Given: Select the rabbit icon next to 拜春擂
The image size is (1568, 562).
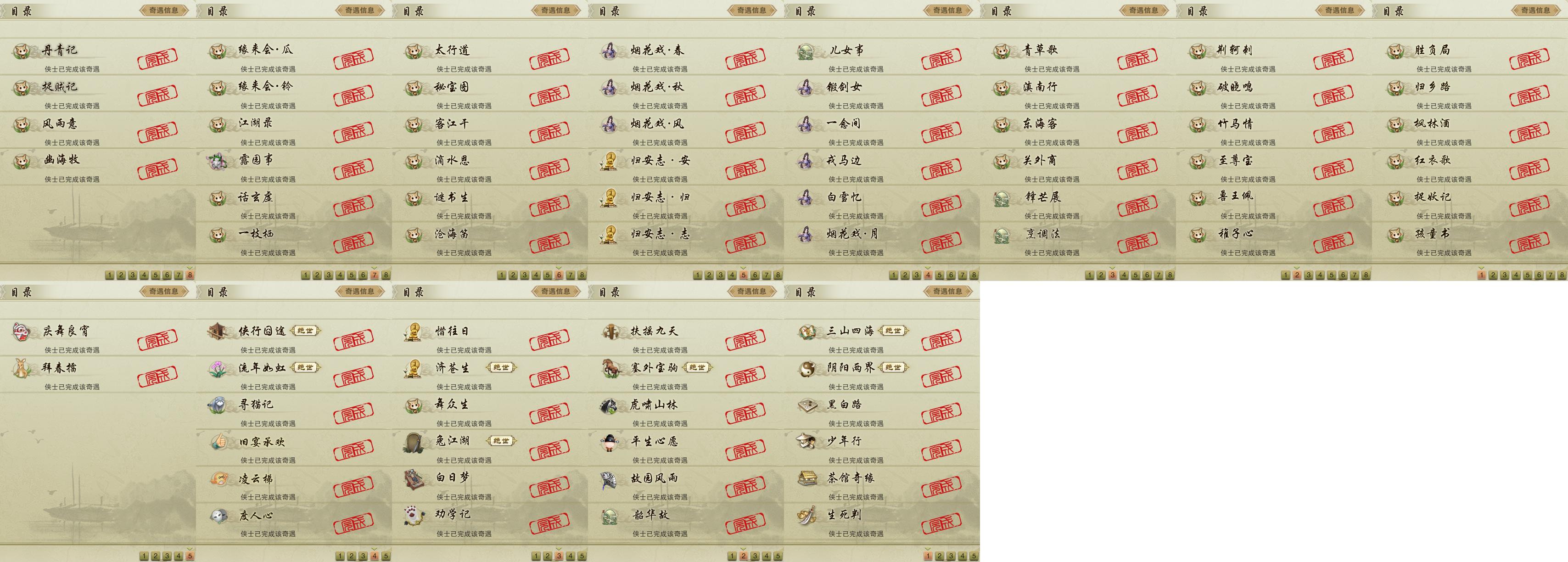Looking at the screenshot, I should coord(22,368).
